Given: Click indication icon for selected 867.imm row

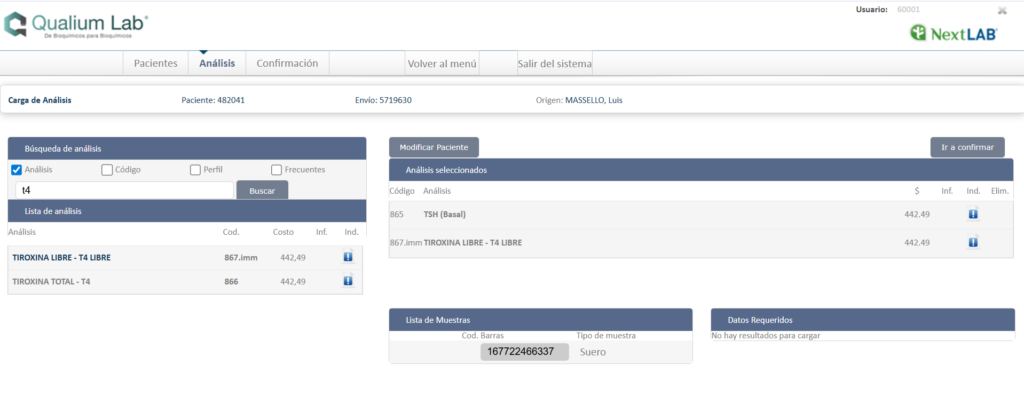Looking at the screenshot, I should point(973,242).
